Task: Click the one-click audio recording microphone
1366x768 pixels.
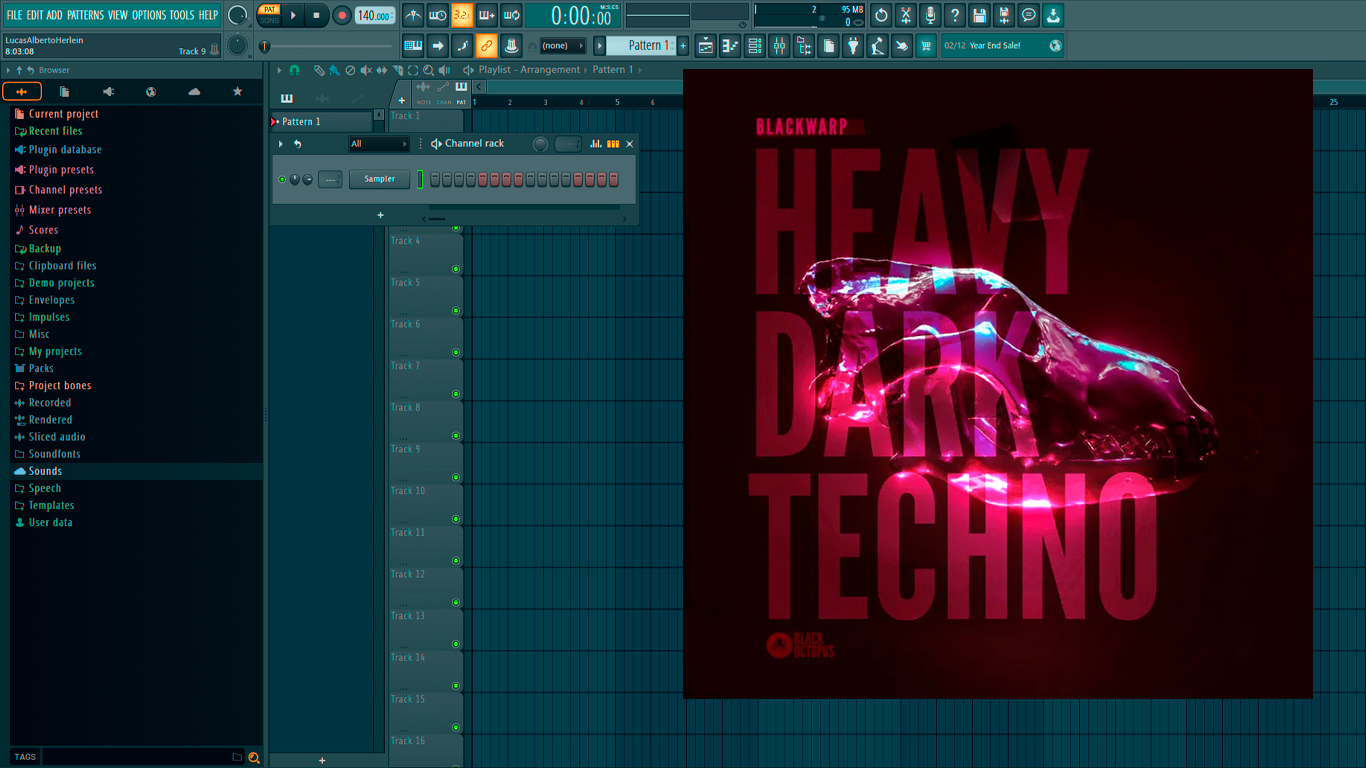Action: 930,16
